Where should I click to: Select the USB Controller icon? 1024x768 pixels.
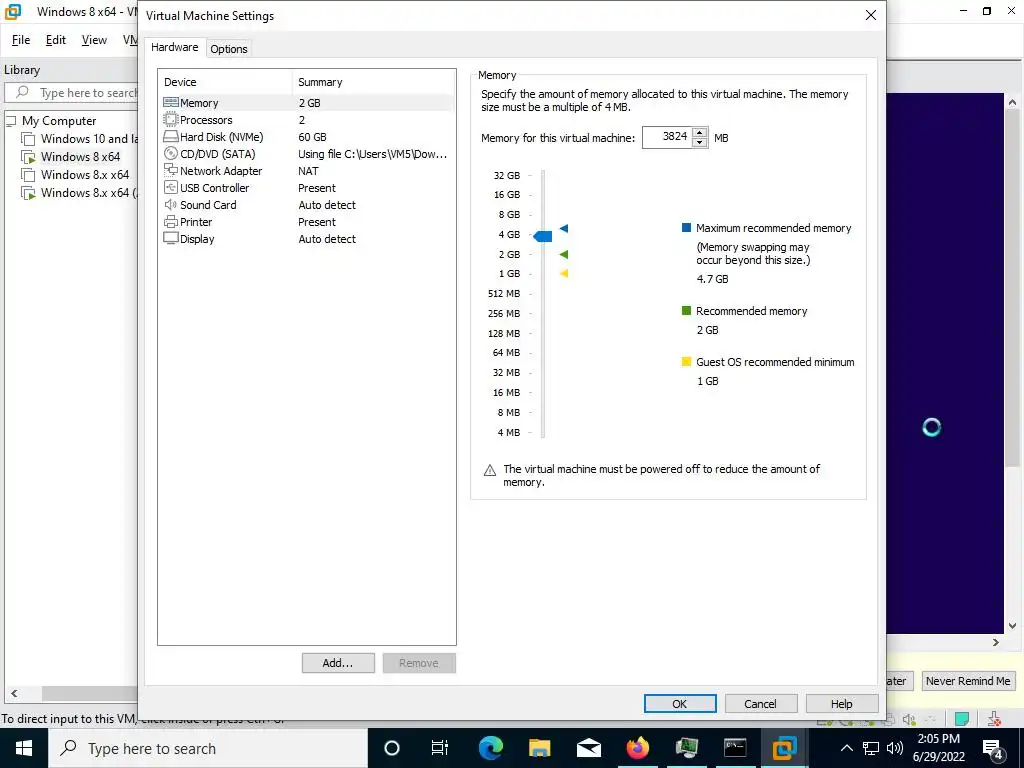click(170, 187)
